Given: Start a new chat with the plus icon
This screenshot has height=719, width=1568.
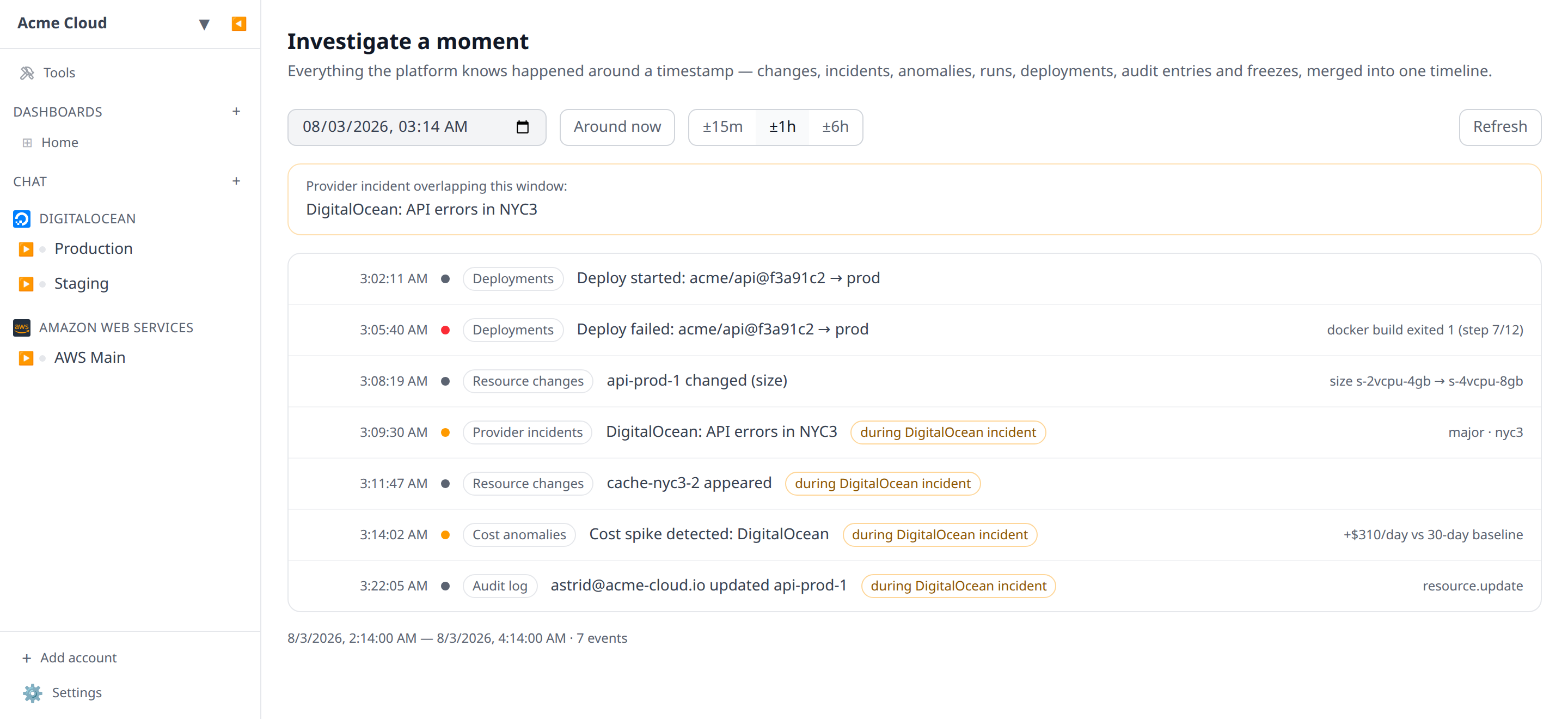Looking at the screenshot, I should point(236,181).
